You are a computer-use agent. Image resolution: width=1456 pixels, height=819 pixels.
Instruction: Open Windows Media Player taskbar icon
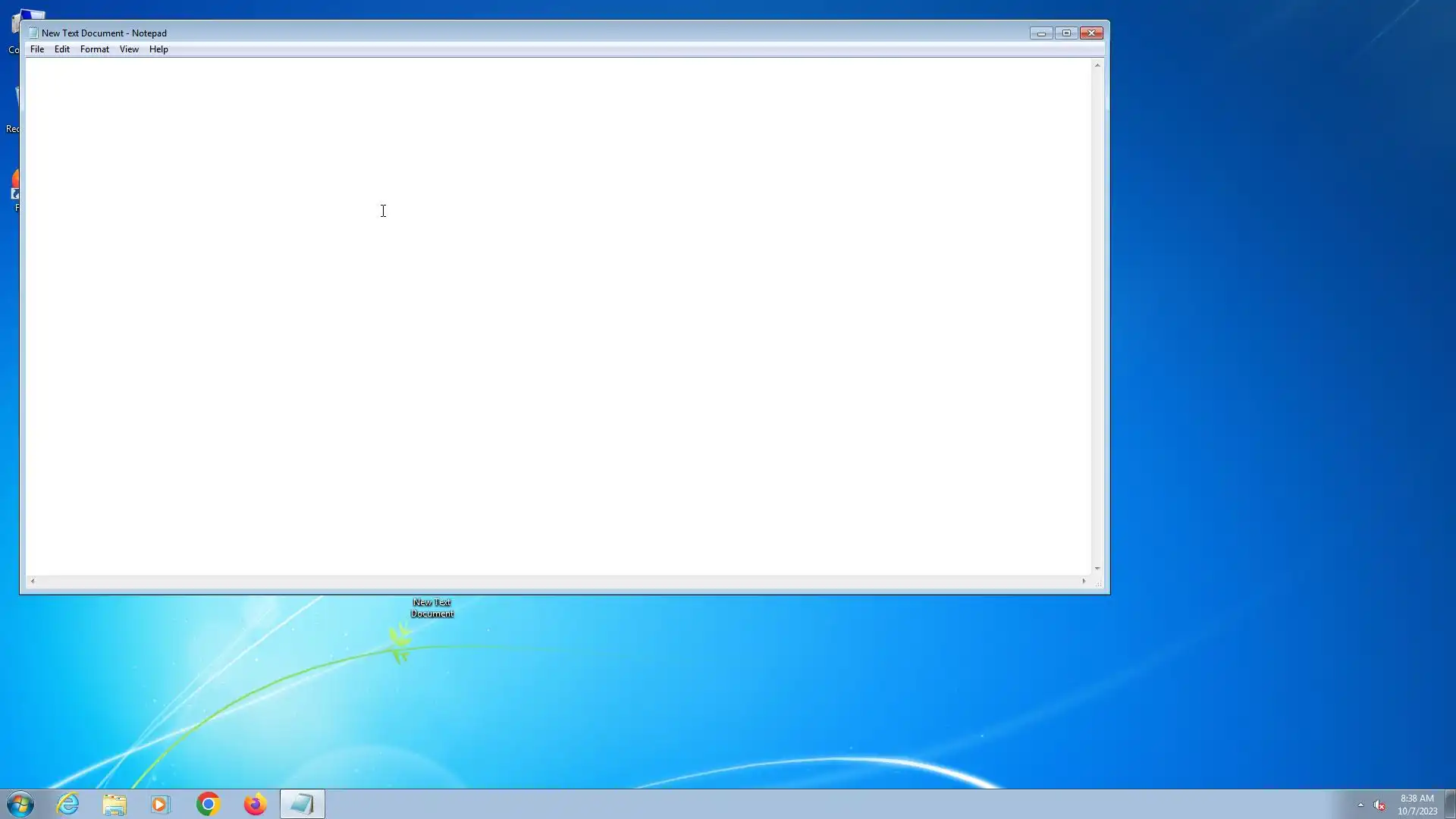(161, 804)
